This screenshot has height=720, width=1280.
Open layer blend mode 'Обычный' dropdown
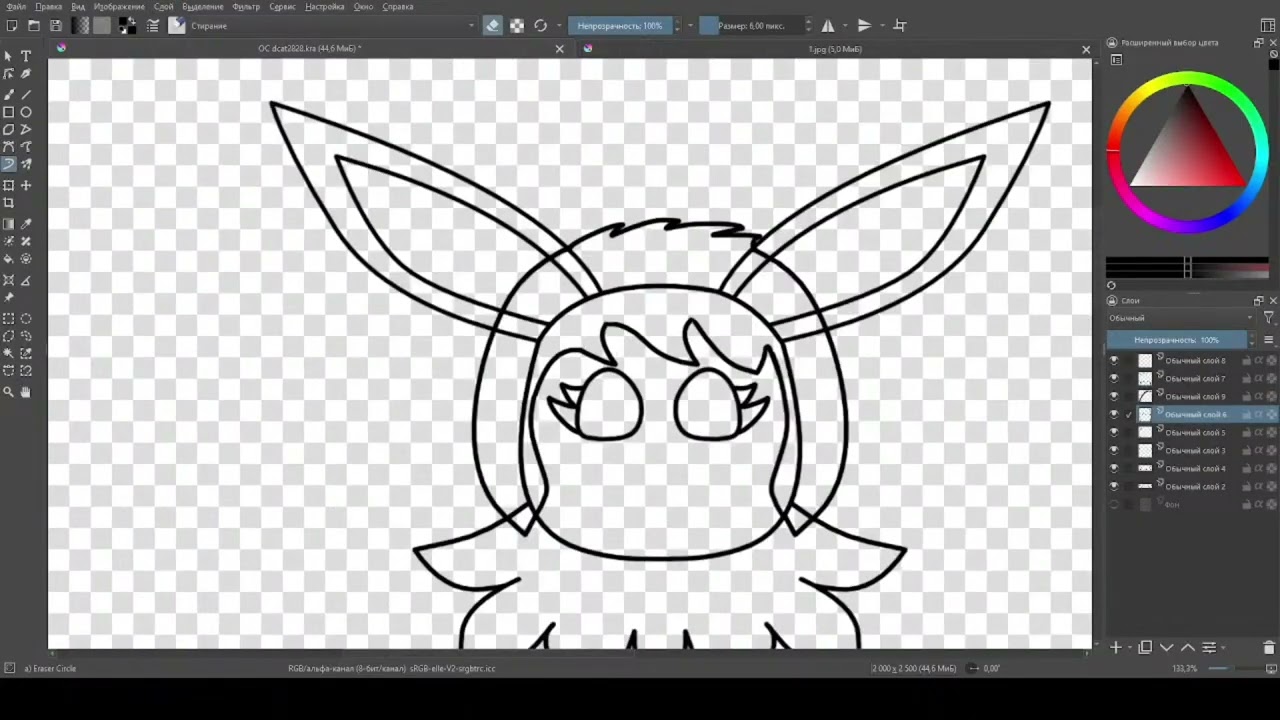coord(1180,318)
